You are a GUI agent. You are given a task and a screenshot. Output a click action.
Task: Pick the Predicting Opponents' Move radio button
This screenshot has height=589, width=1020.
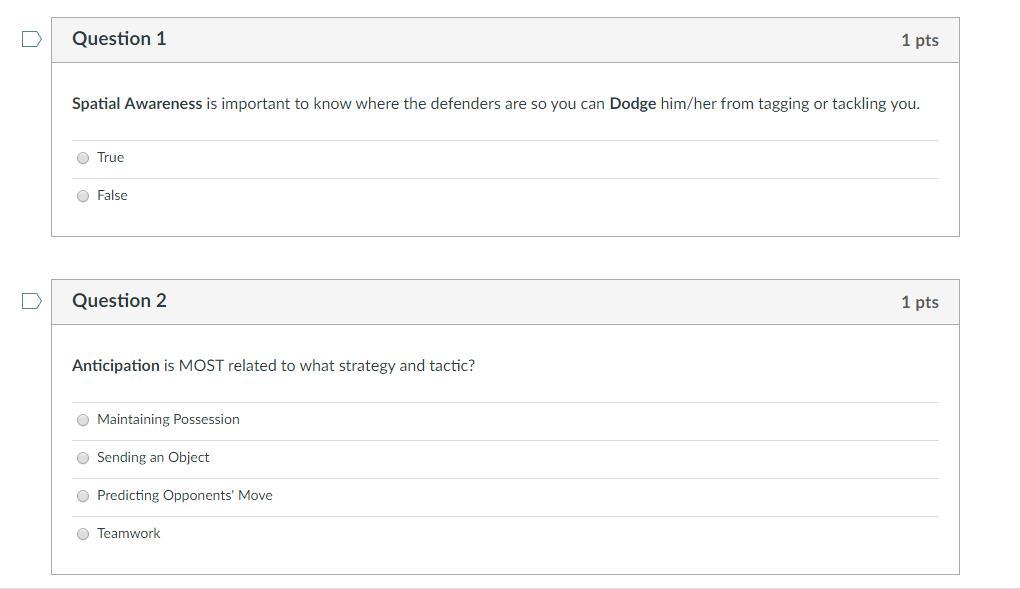coord(83,496)
